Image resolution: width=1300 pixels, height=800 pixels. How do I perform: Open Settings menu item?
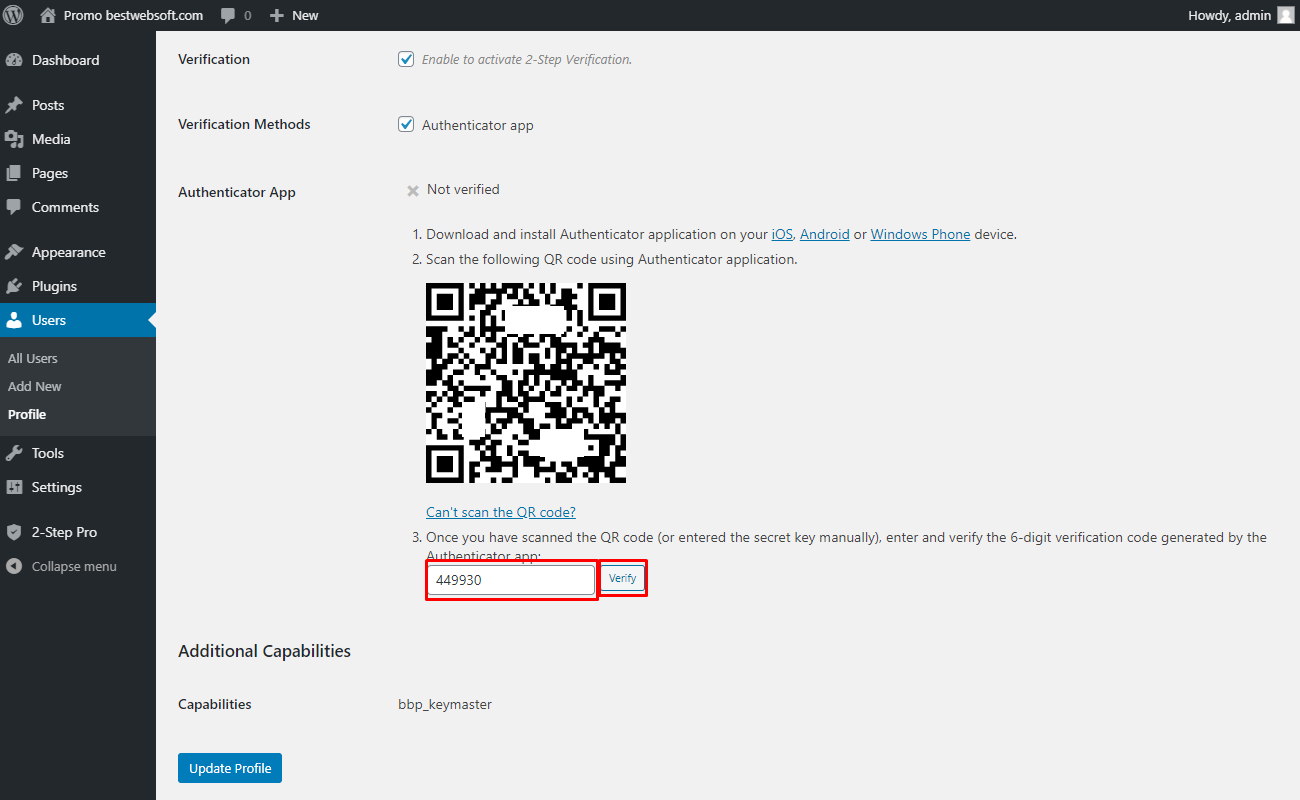pyautogui.click(x=78, y=487)
